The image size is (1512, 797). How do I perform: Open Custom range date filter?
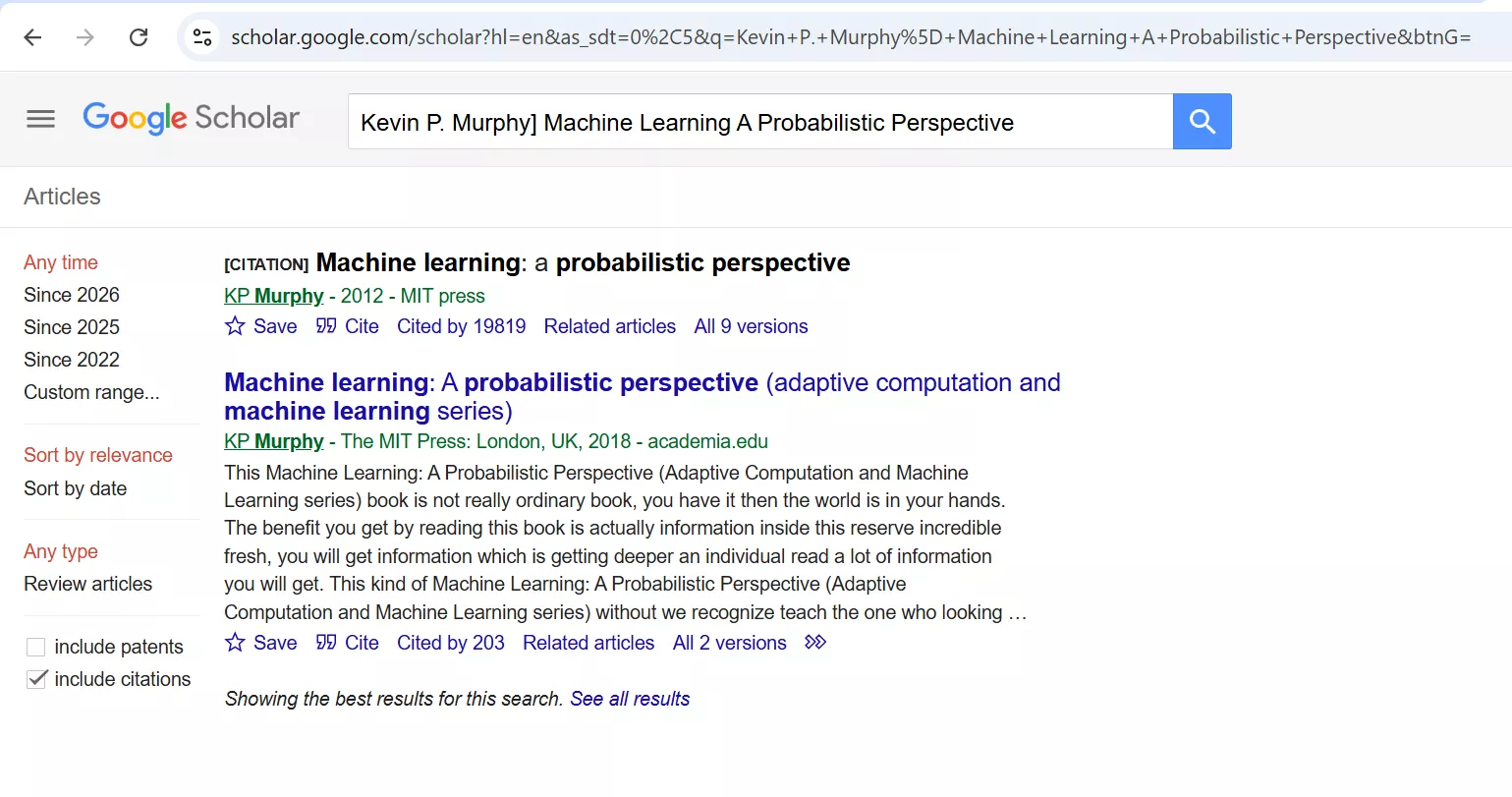(x=90, y=391)
